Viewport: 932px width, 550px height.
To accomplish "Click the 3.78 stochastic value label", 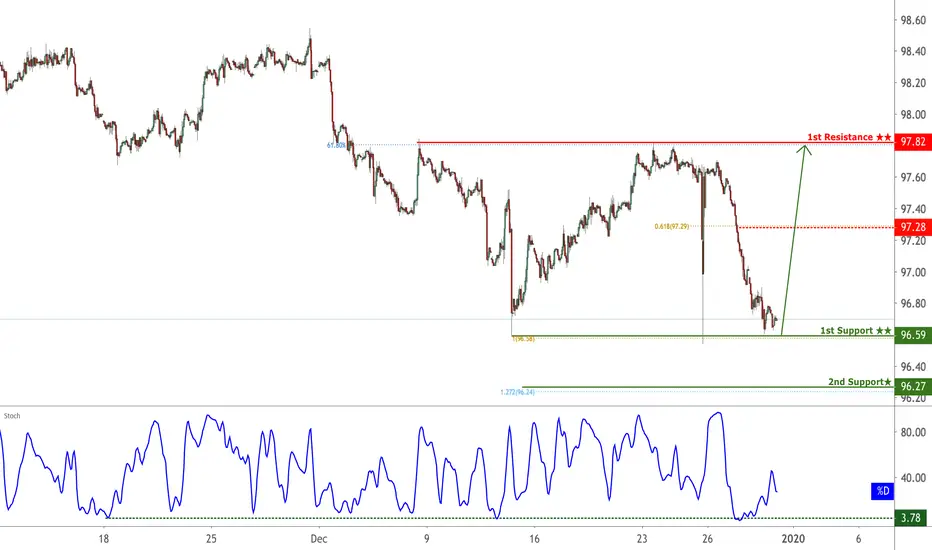I will coord(911,518).
